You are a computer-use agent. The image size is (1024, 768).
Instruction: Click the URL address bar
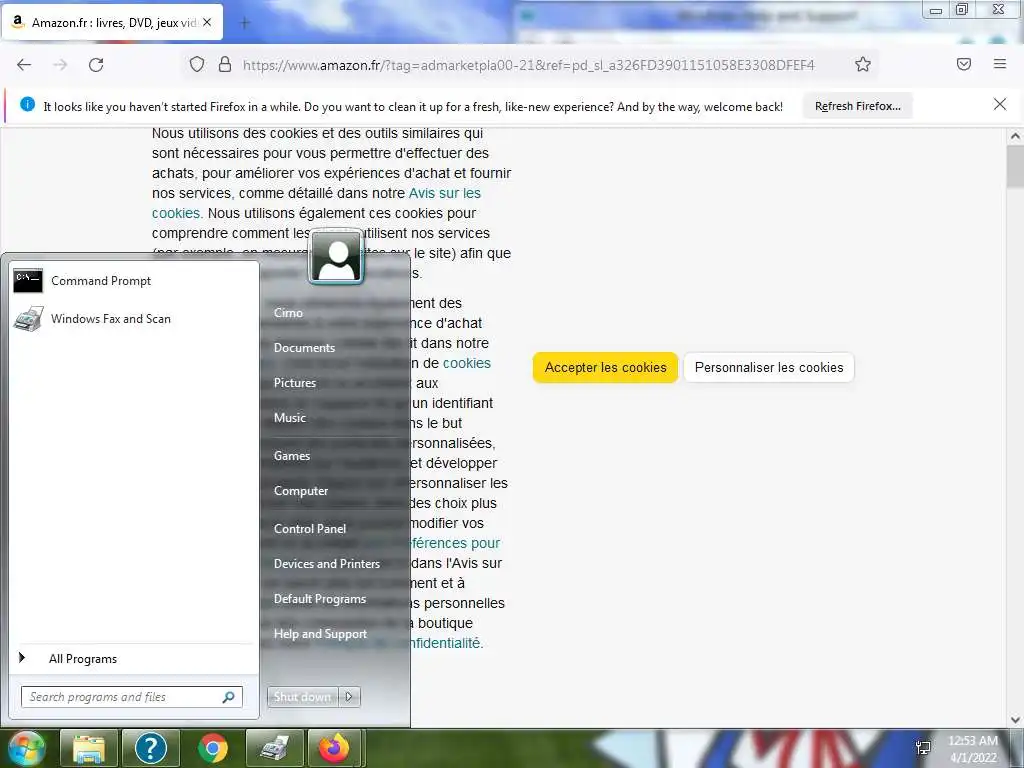(x=529, y=65)
